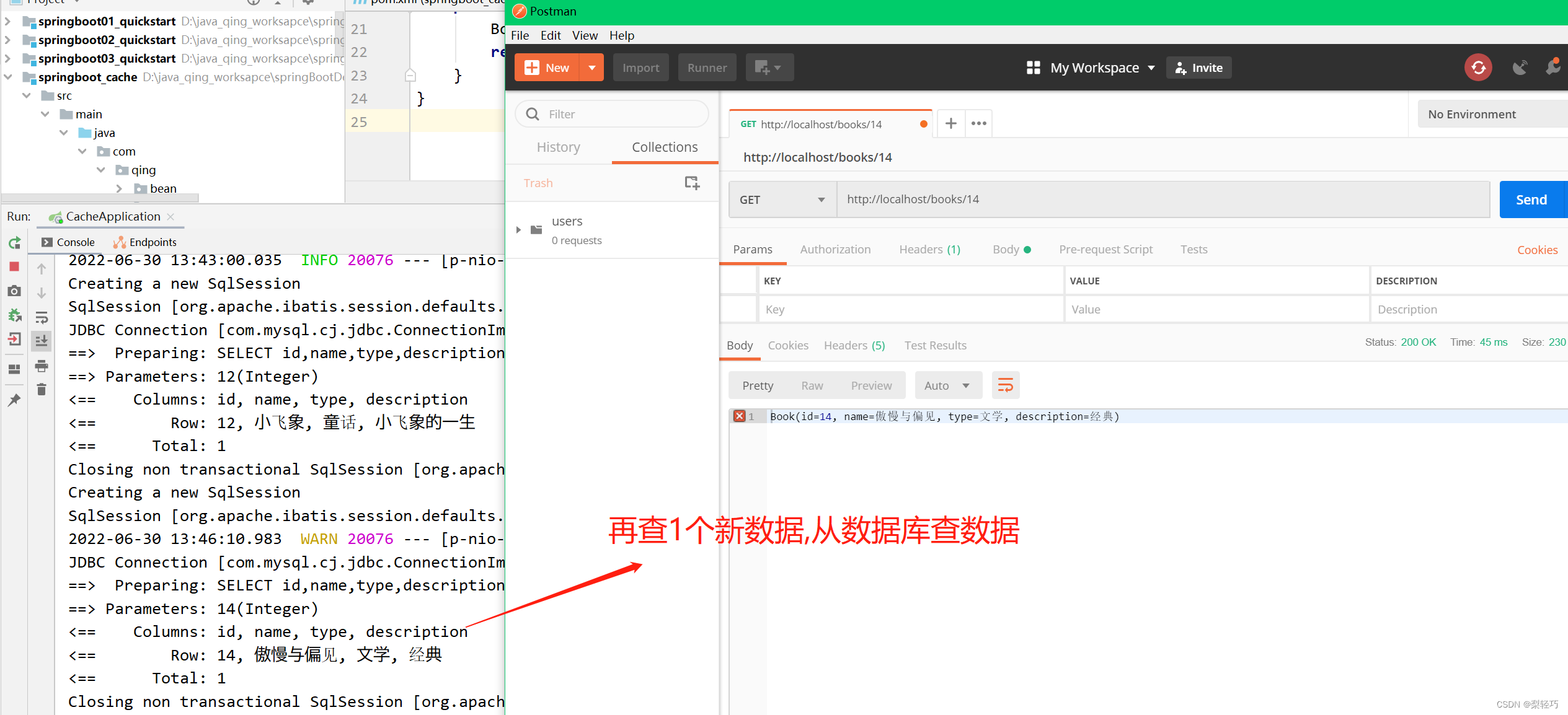The height and width of the screenshot is (715, 1568).
Task: Click the Send button
Action: click(1531, 199)
